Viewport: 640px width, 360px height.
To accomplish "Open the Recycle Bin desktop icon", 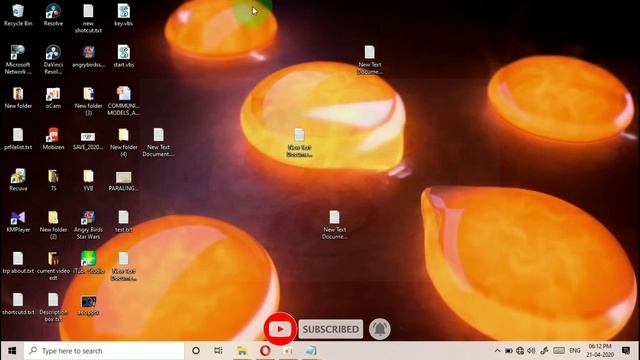I will (18, 15).
